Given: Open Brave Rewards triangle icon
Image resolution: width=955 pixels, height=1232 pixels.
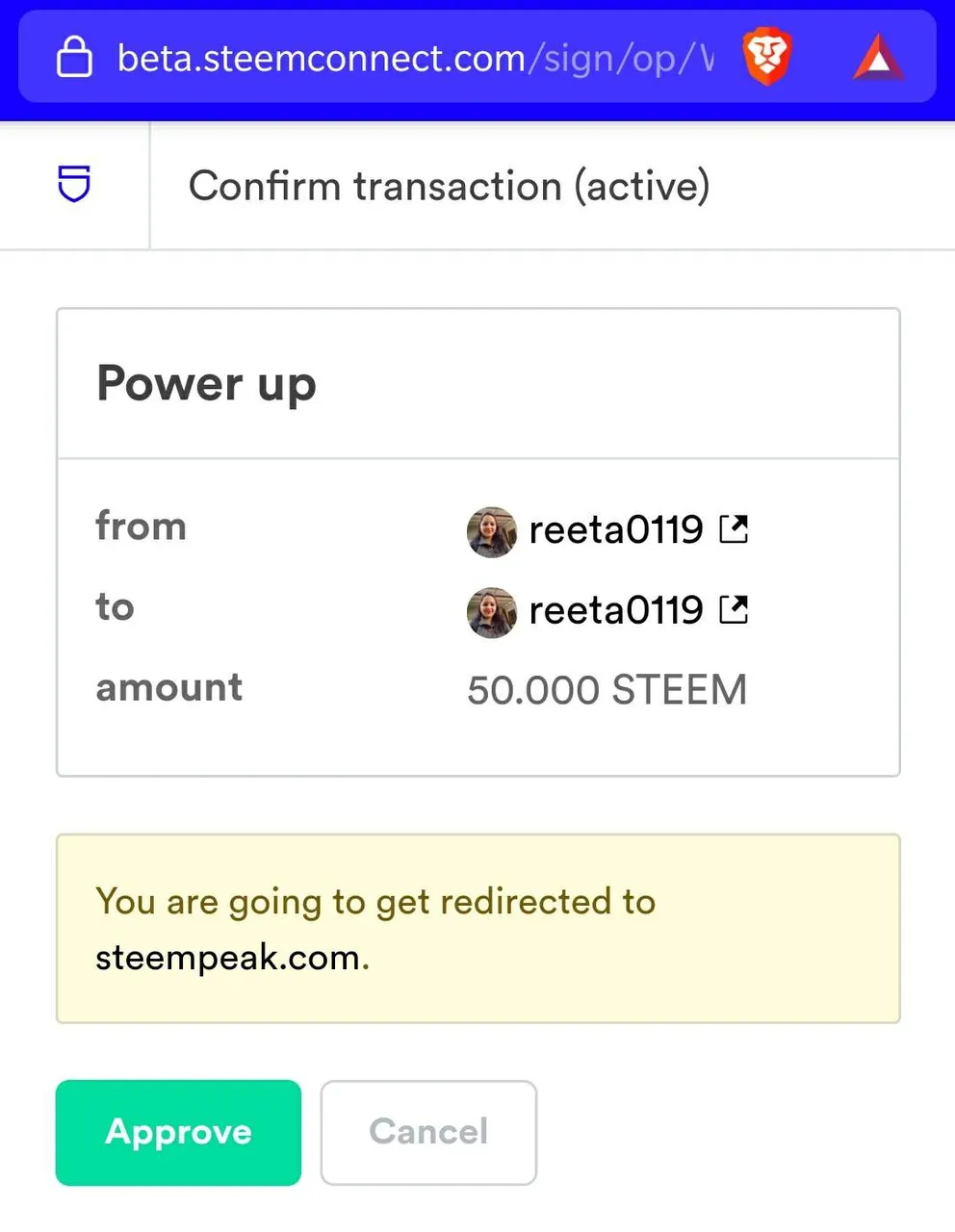Looking at the screenshot, I should pyautogui.click(x=877, y=57).
